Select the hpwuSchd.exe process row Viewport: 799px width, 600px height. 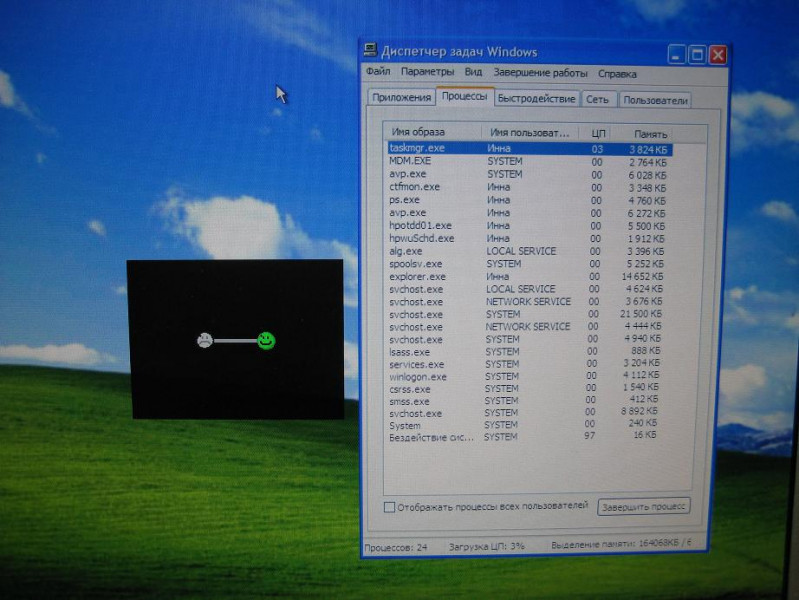[x=527, y=239]
